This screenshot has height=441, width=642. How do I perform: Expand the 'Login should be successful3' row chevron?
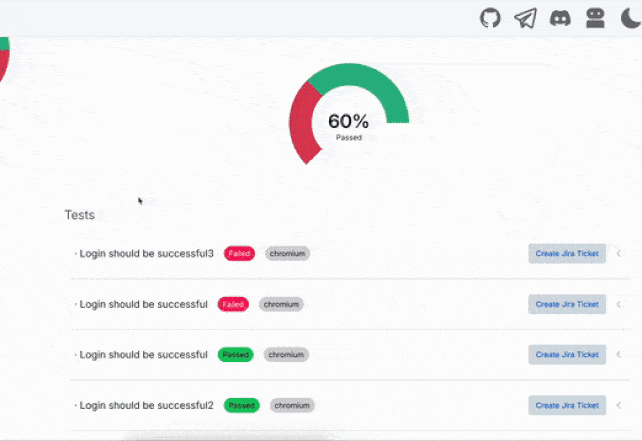[x=618, y=253]
